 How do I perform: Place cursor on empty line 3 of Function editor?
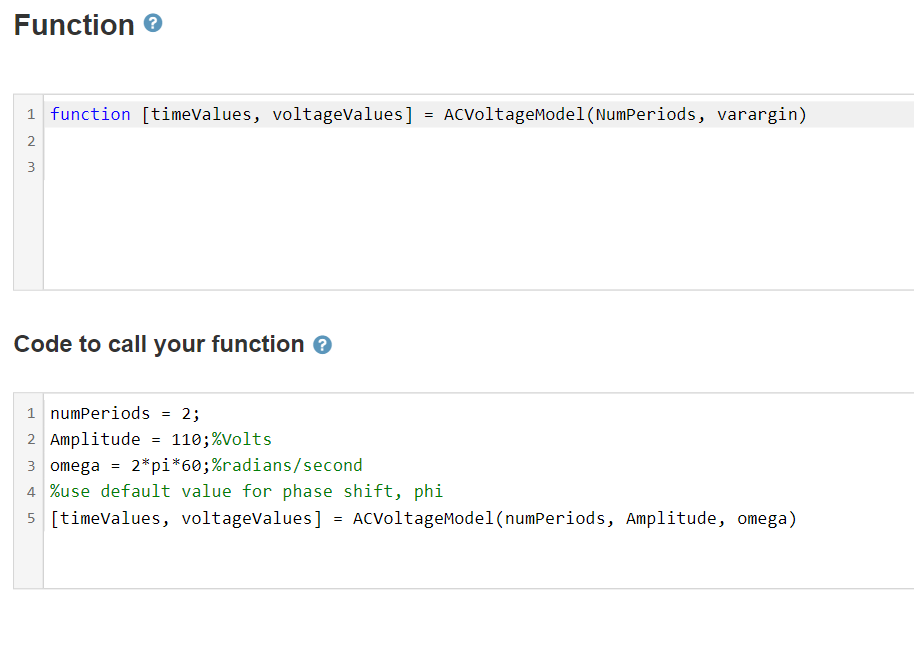[x=478, y=167]
